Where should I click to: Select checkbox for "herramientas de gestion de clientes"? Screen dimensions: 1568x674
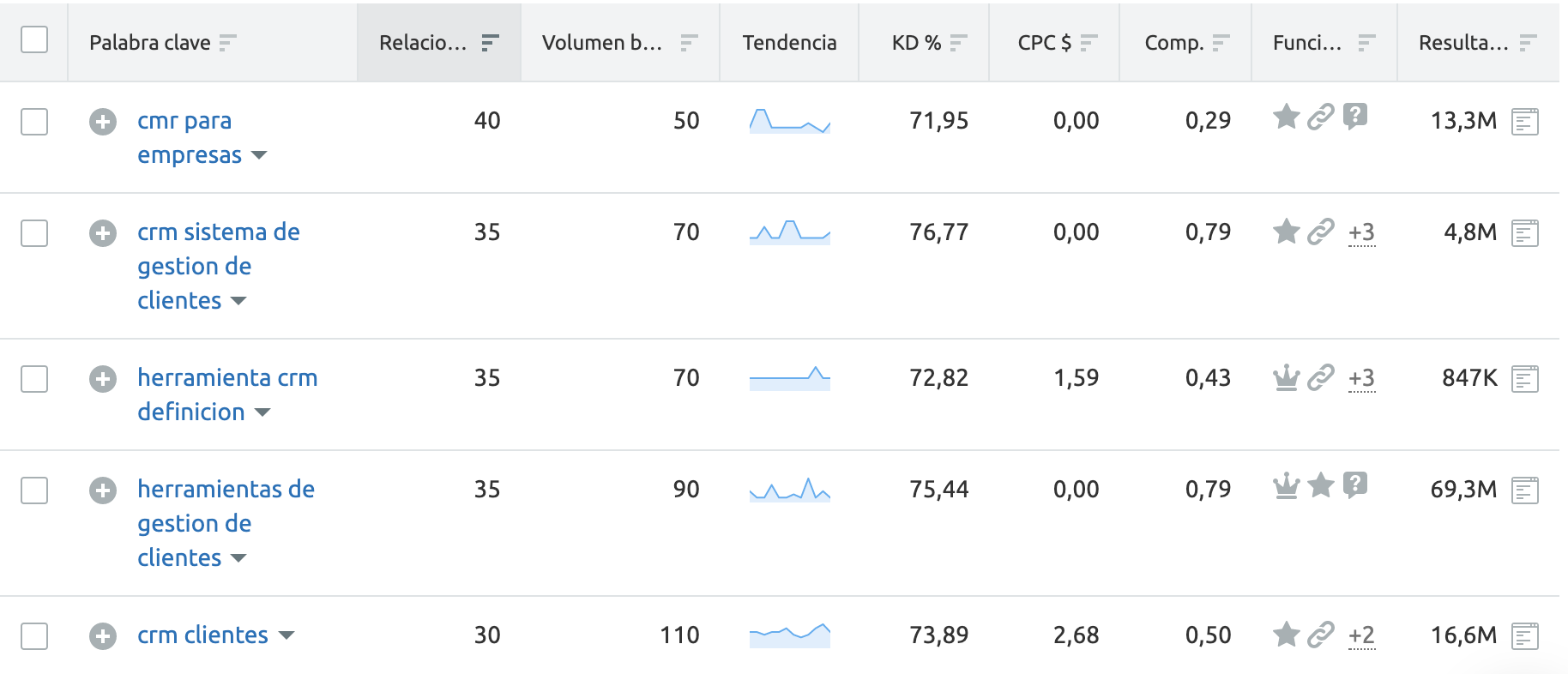coord(34,490)
